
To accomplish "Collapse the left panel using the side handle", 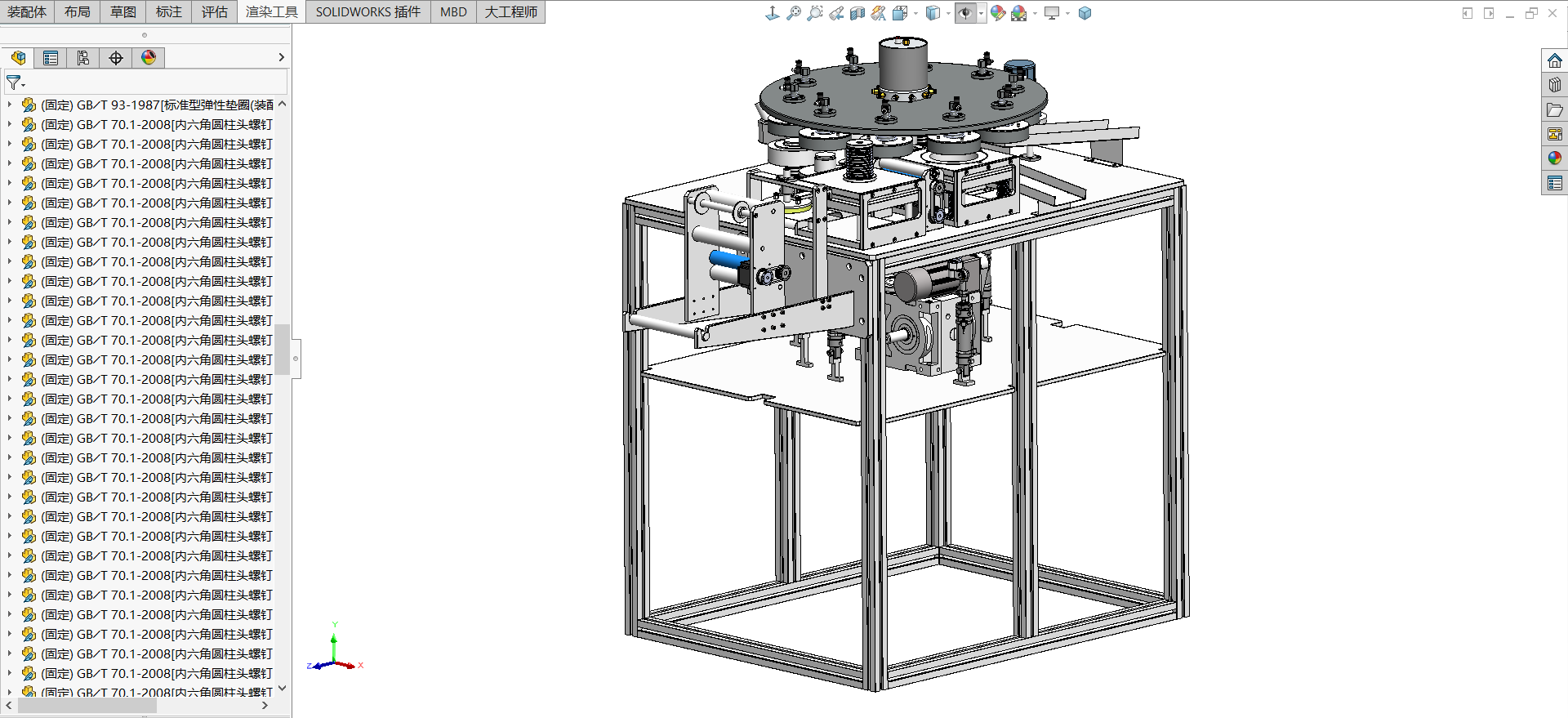I will [x=296, y=359].
